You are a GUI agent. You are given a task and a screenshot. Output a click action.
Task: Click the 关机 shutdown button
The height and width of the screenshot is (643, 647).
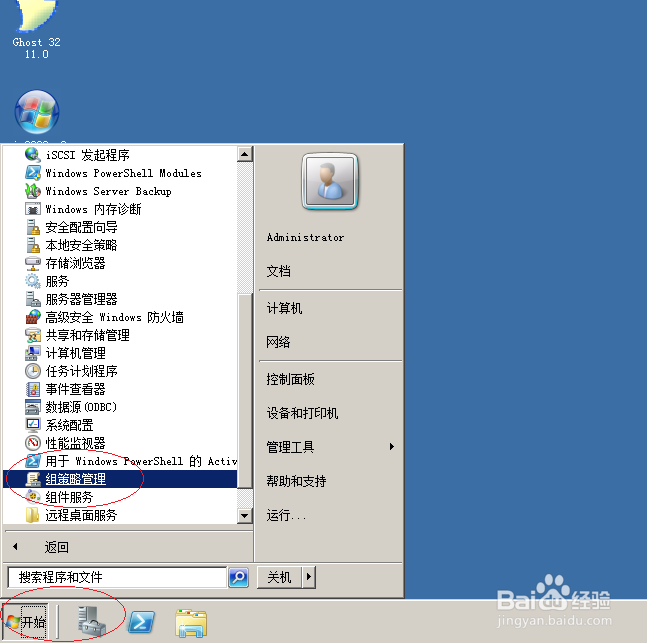click(x=279, y=577)
